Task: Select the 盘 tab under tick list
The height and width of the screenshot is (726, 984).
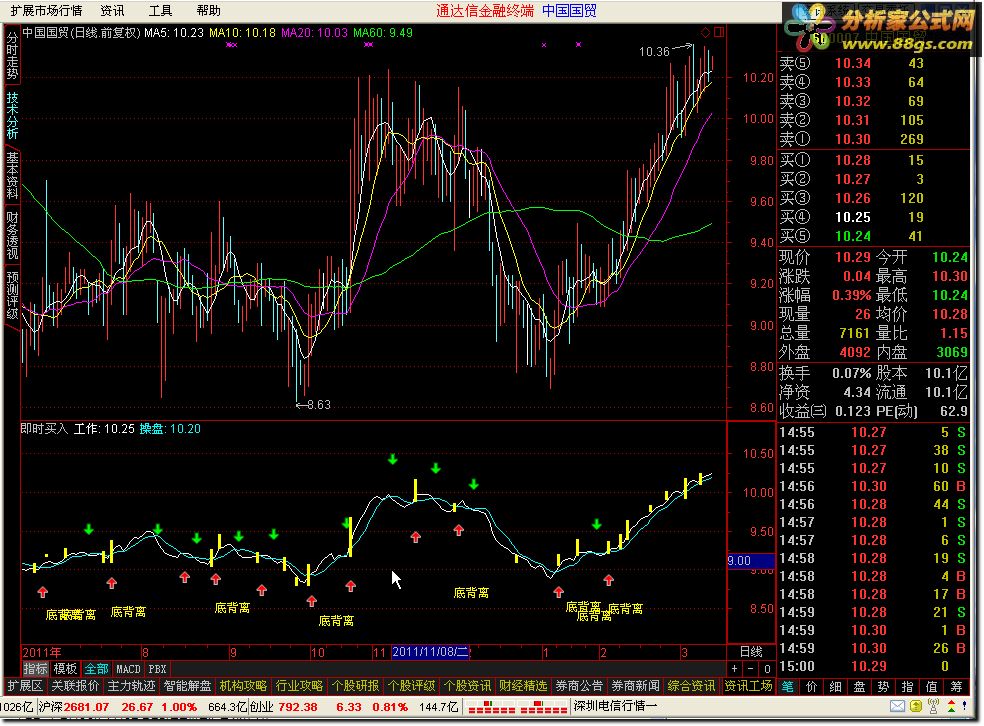Action: click(x=859, y=686)
